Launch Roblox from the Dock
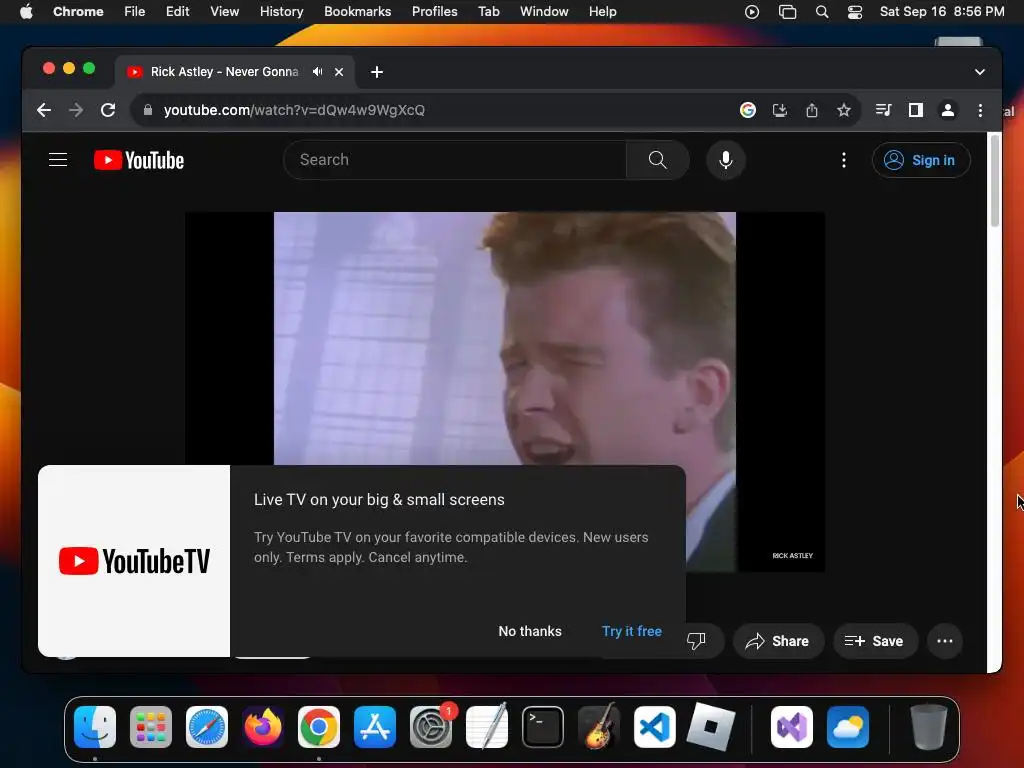This screenshot has width=1024, height=768. [711, 727]
